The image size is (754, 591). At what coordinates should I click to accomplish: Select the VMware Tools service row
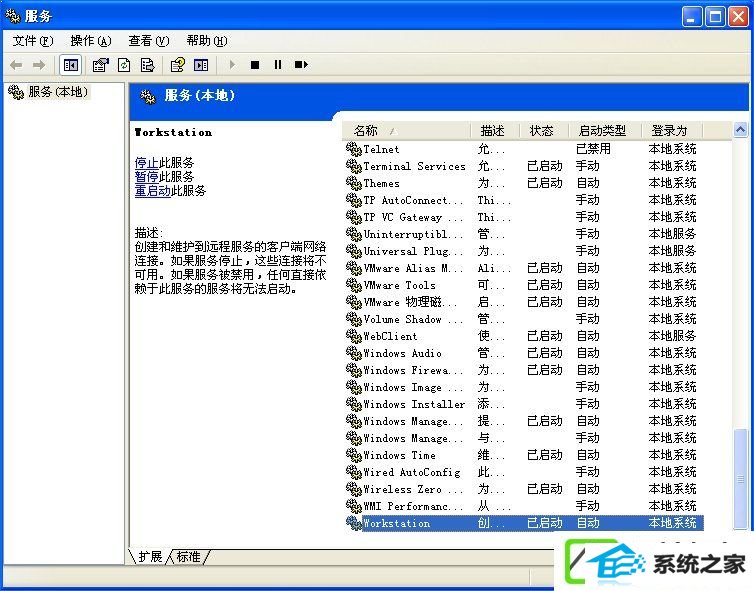click(524, 285)
